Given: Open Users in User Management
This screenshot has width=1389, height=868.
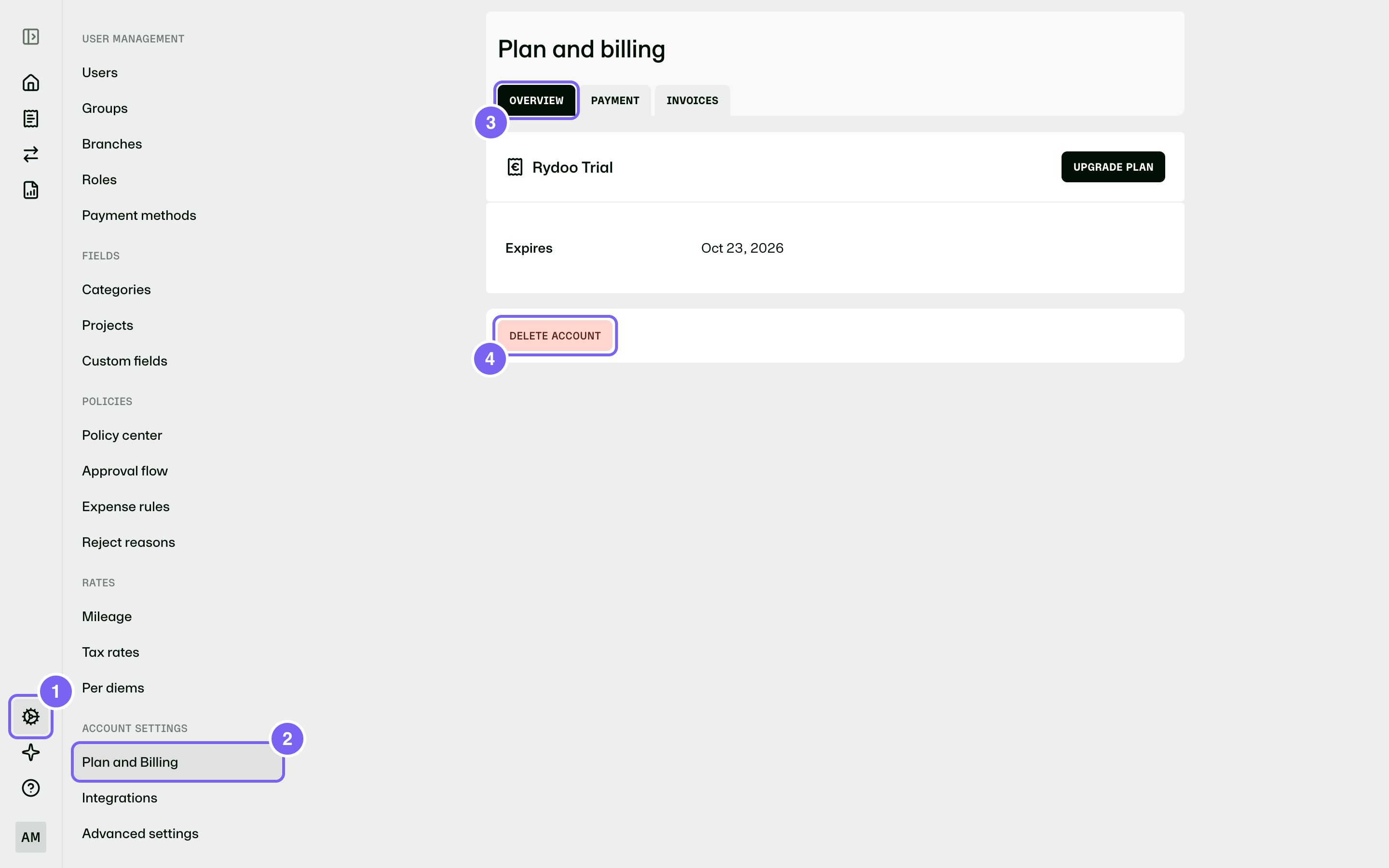Looking at the screenshot, I should click(100, 73).
